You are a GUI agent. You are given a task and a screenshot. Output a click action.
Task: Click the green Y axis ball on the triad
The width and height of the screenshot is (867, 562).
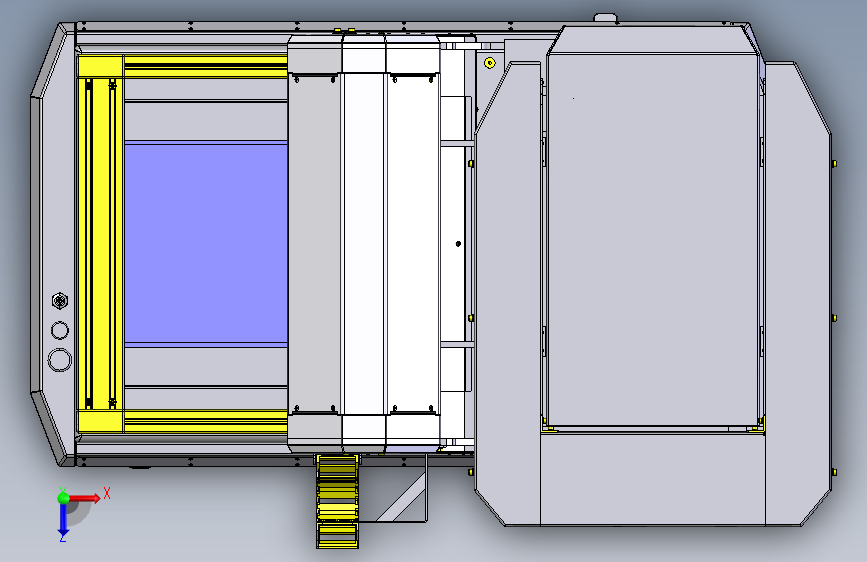pyautogui.click(x=64, y=497)
